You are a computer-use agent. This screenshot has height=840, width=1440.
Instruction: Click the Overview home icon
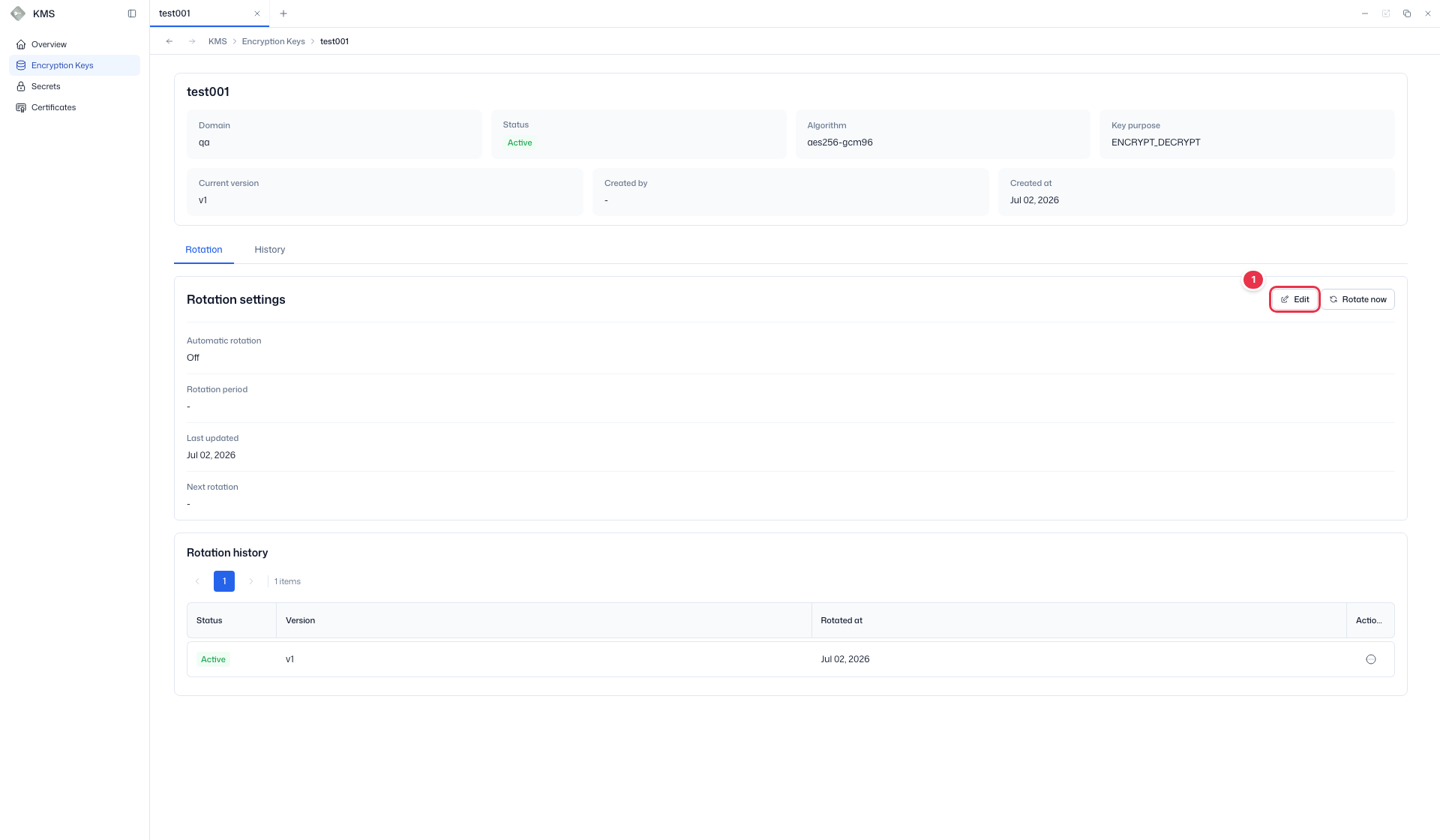tap(21, 44)
